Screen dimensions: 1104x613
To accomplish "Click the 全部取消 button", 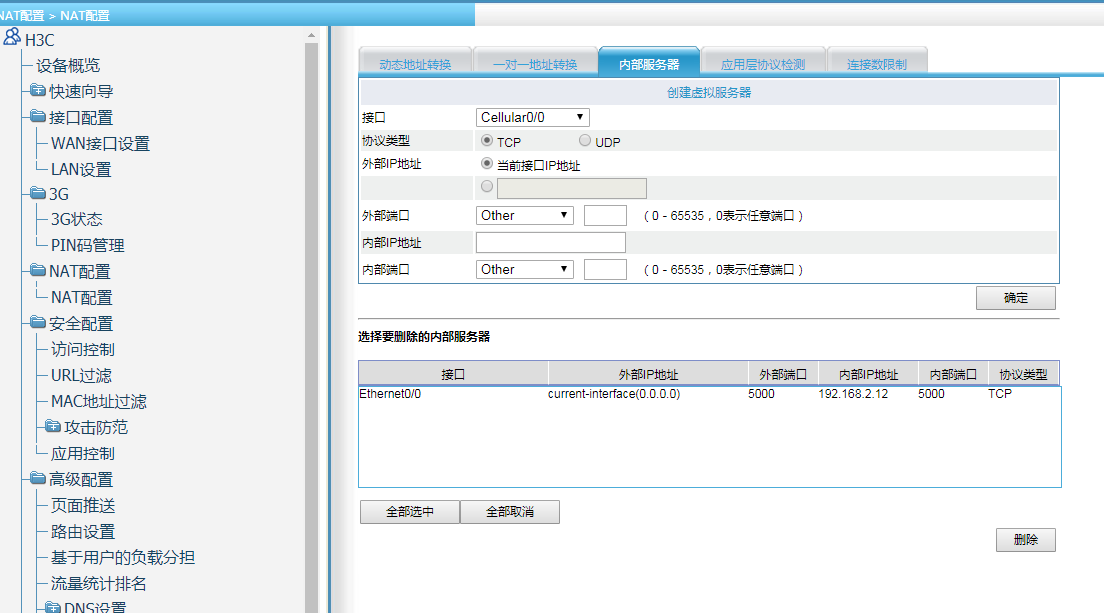I will (x=510, y=512).
